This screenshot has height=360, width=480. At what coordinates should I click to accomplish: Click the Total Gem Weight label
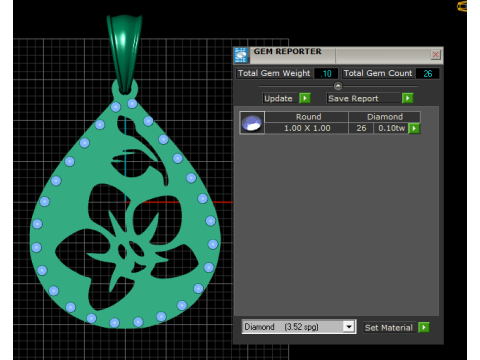click(274, 73)
